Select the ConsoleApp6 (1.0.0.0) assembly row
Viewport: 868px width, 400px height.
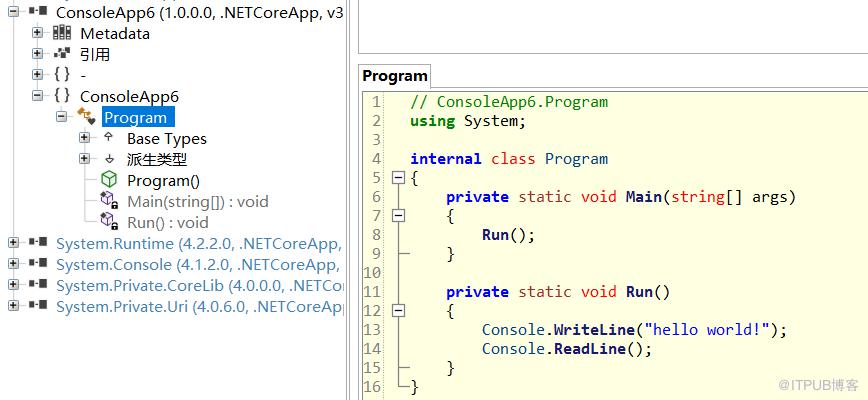click(x=200, y=13)
